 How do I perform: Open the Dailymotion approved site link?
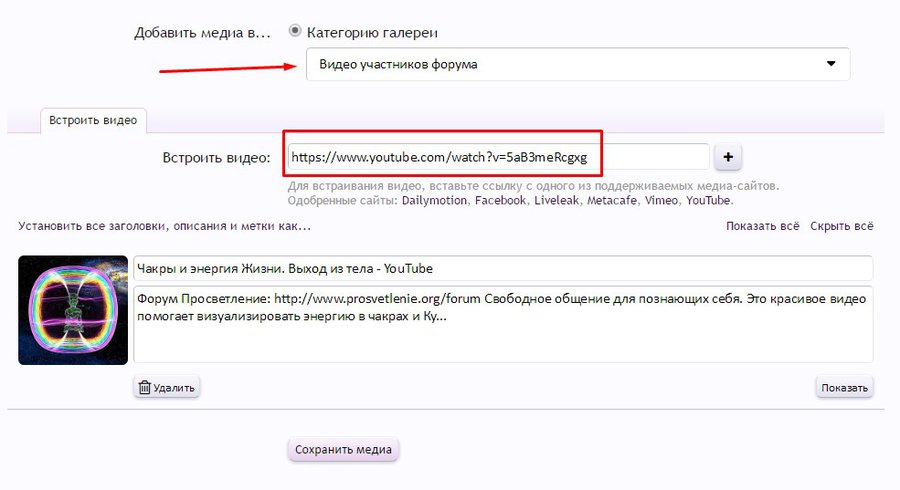[x=435, y=201]
